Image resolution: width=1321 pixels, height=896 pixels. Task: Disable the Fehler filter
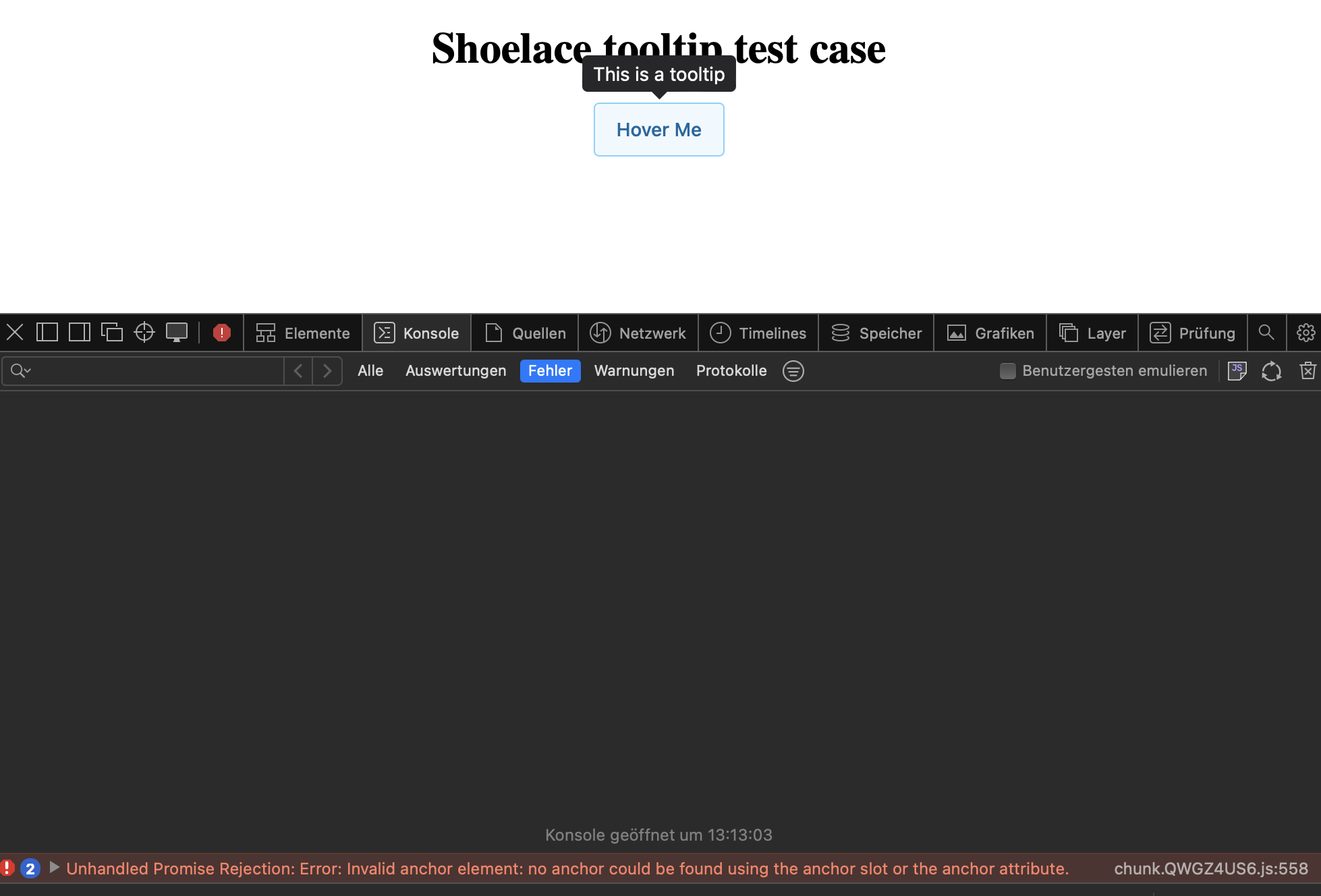tap(550, 370)
